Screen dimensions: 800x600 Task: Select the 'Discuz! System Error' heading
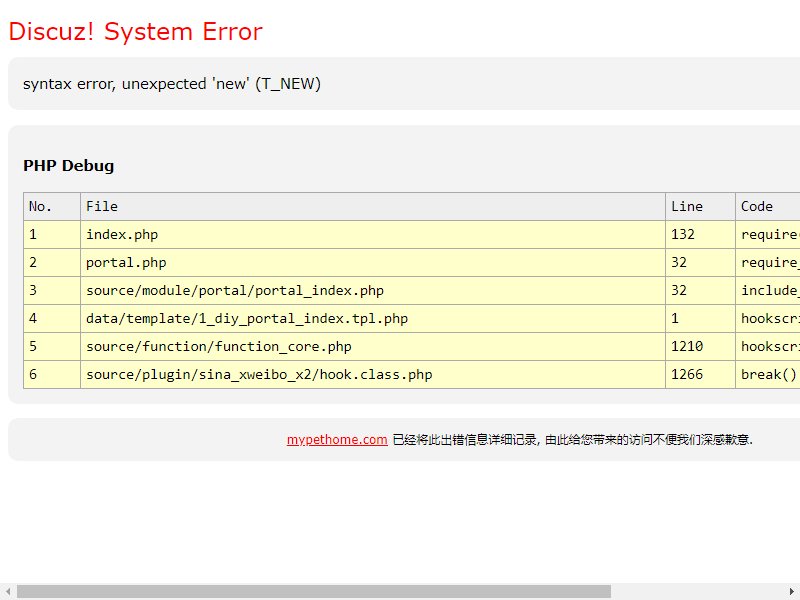click(x=136, y=31)
